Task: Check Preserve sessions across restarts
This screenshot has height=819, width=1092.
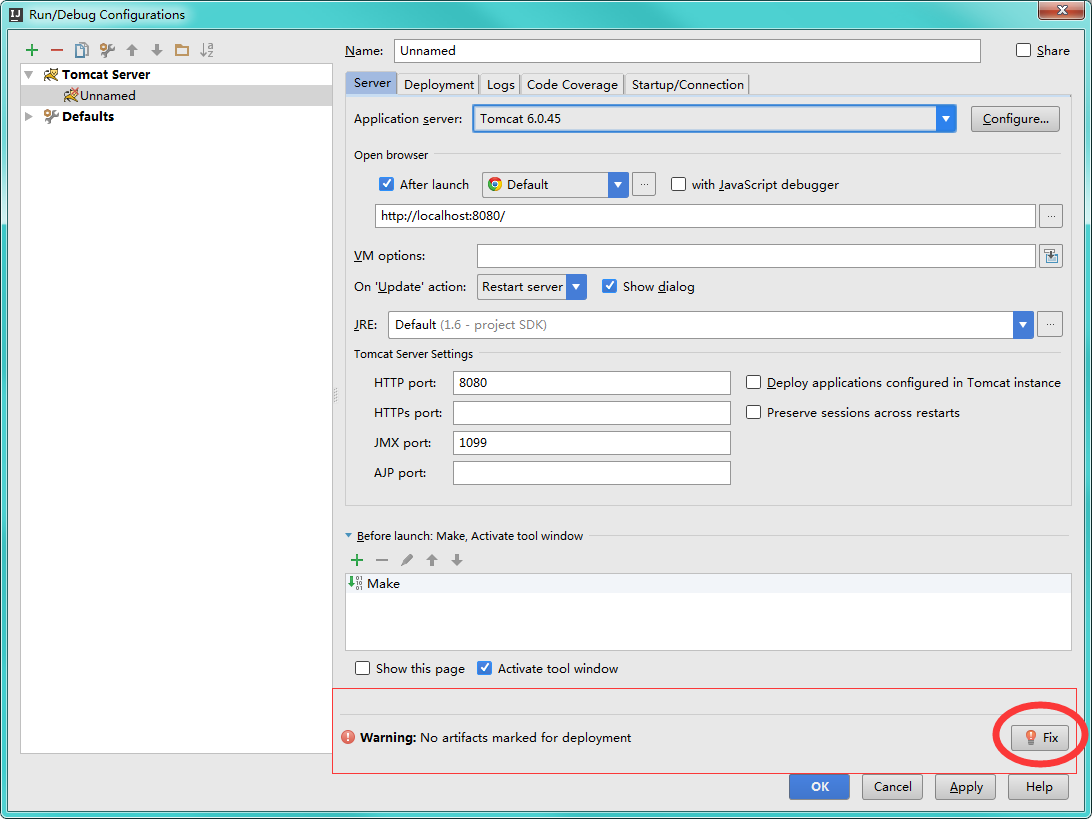Action: [753, 412]
